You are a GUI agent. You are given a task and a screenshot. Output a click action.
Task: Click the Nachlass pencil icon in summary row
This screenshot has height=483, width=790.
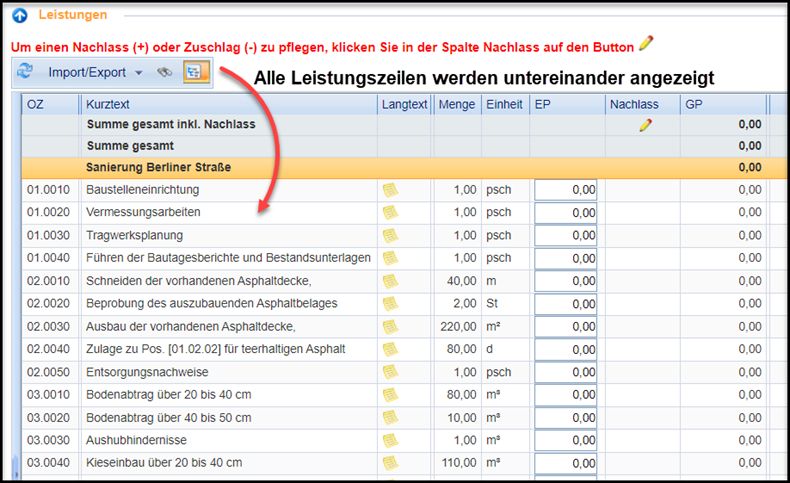pos(645,125)
